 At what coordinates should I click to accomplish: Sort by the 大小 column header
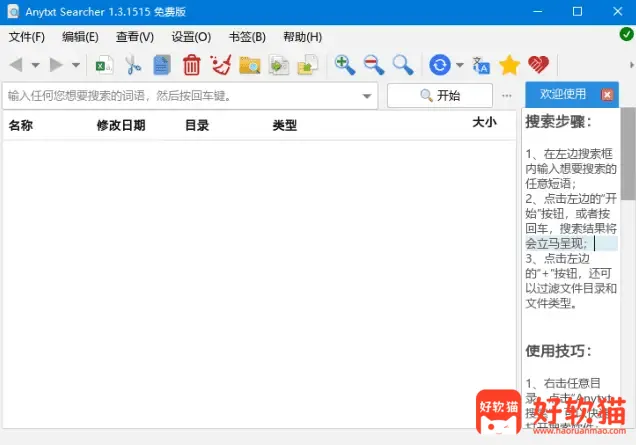[484, 122]
